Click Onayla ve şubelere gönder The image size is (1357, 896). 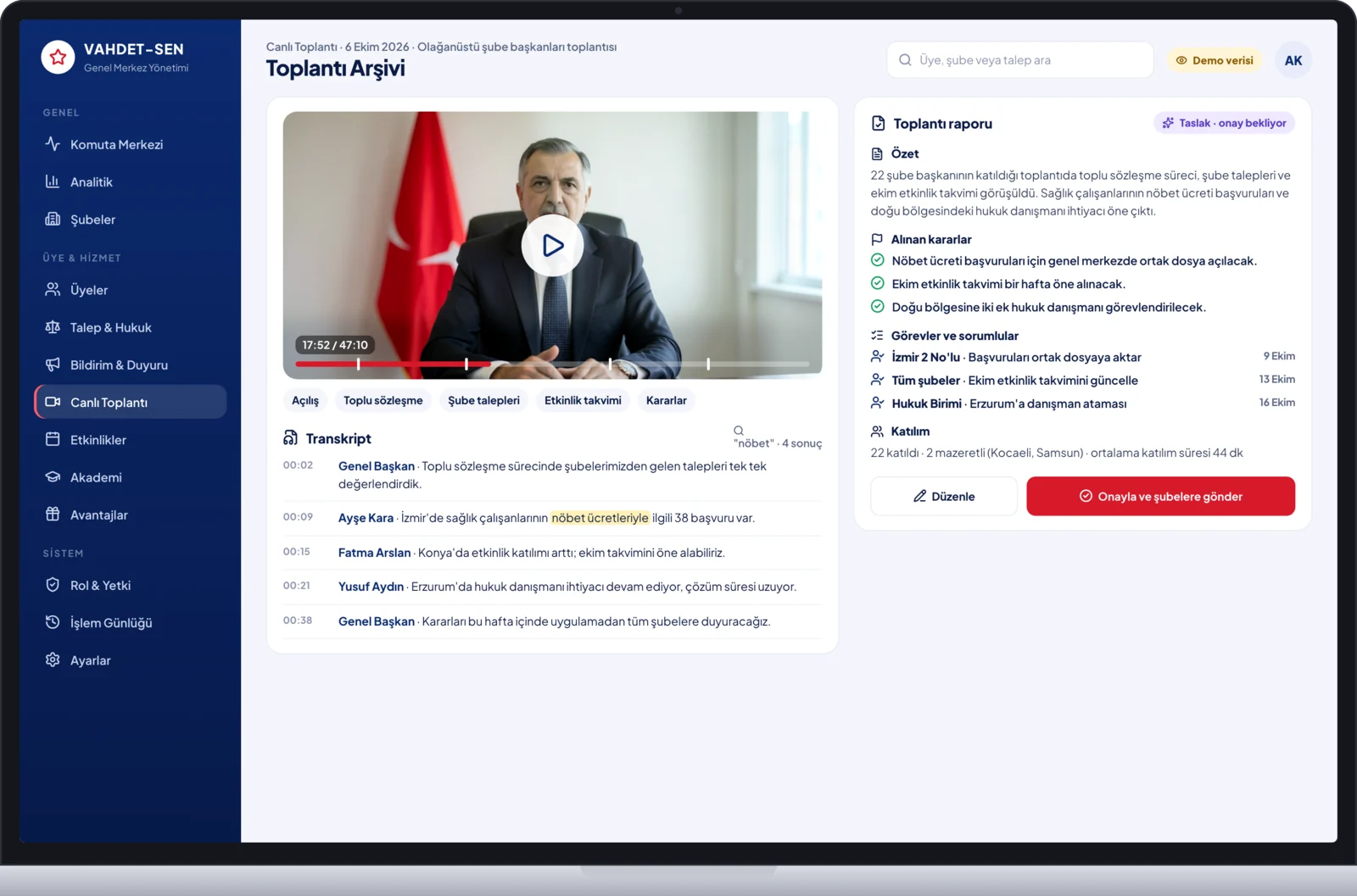[1160, 496]
